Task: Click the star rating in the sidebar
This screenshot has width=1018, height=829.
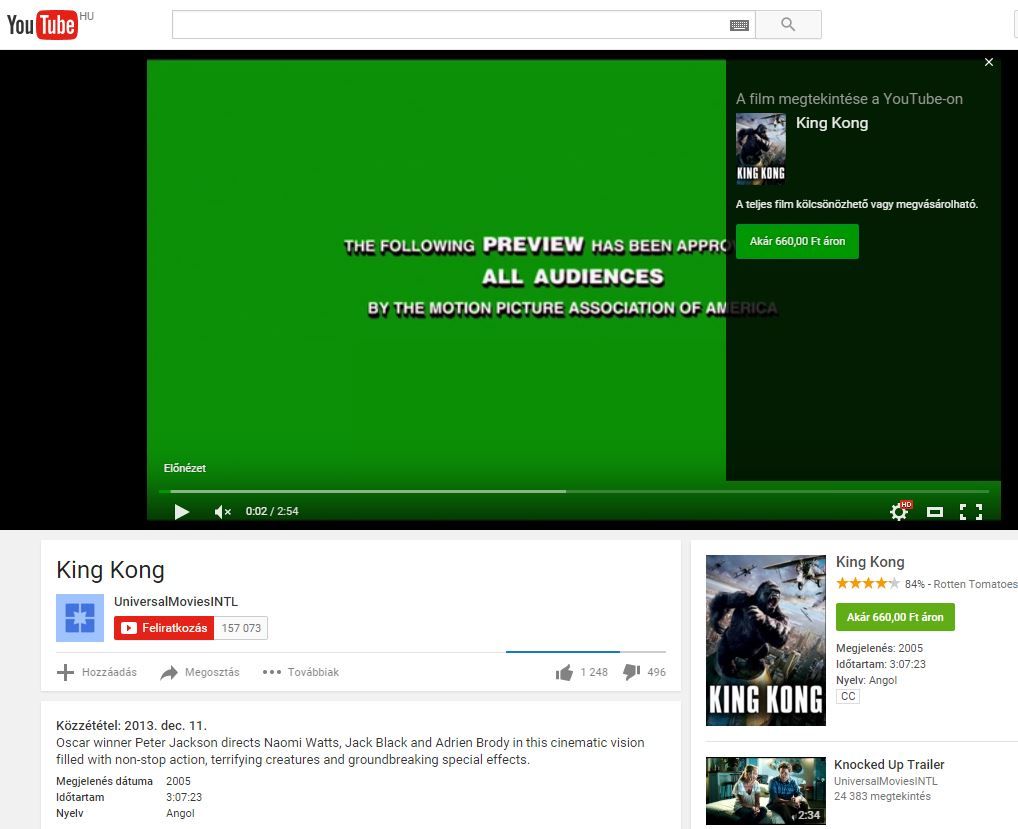Action: click(868, 584)
